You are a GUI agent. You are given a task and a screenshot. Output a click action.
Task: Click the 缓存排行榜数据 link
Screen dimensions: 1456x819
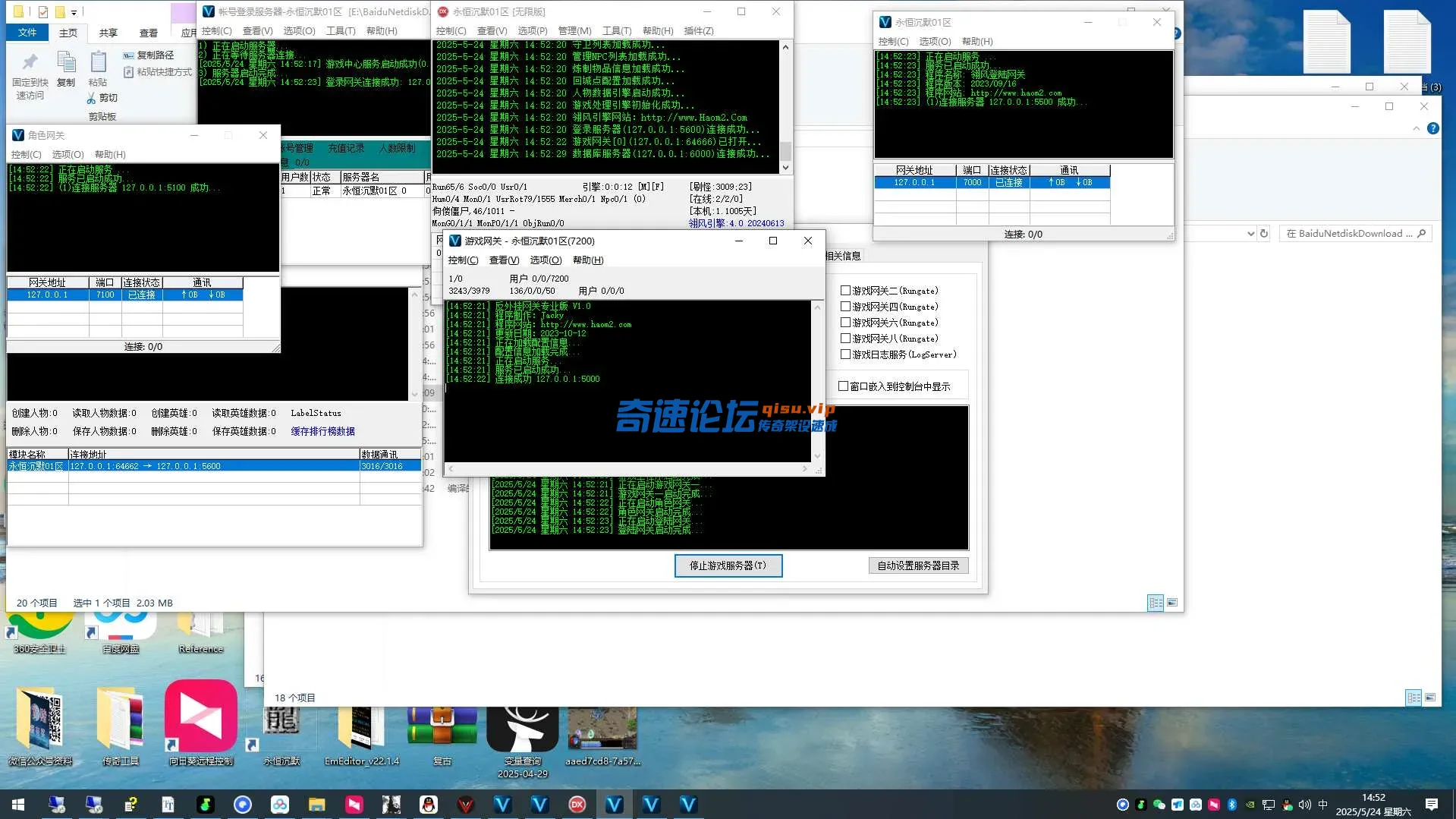coord(322,431)
